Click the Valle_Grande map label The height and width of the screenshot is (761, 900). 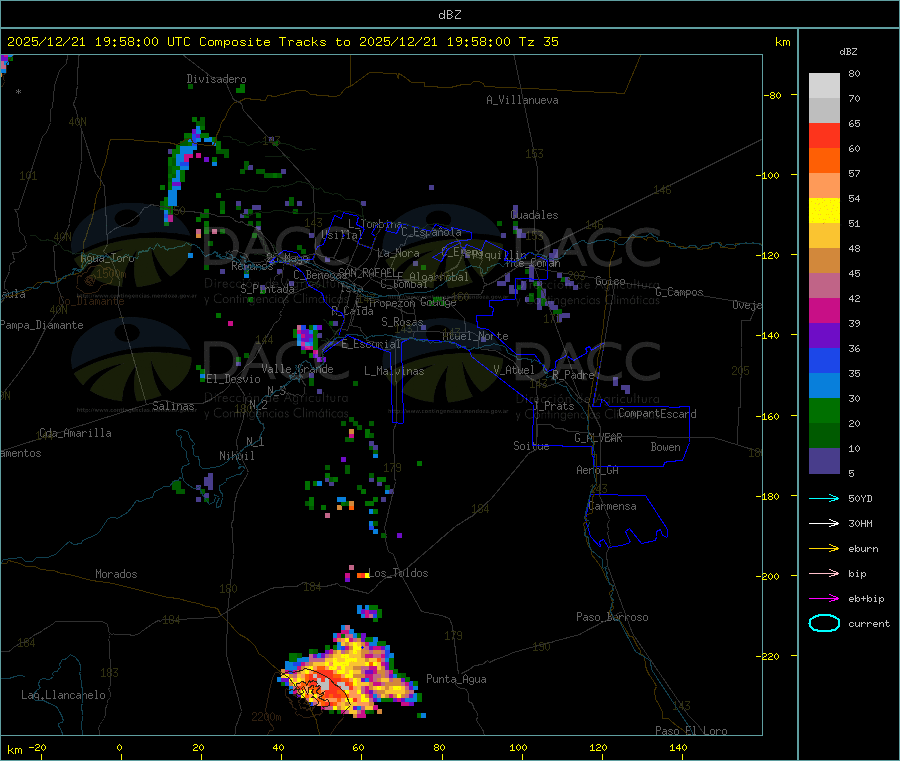coord(297,369)
